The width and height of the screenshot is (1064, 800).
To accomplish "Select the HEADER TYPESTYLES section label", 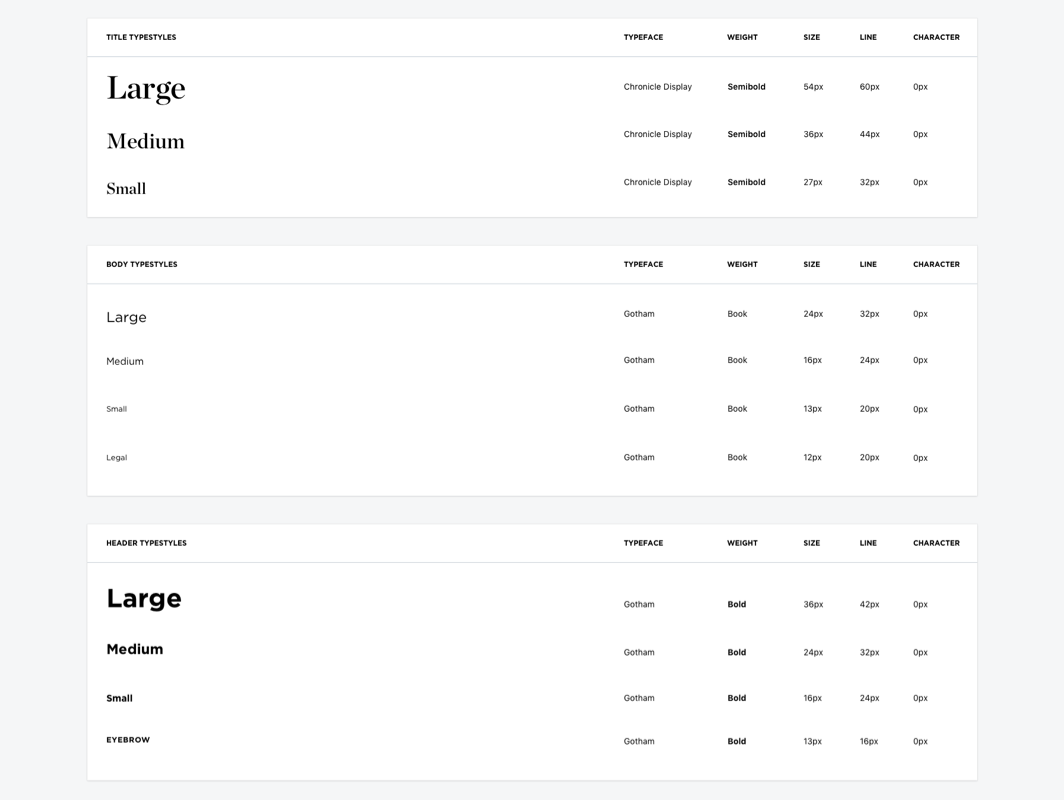I will (145, 543).
